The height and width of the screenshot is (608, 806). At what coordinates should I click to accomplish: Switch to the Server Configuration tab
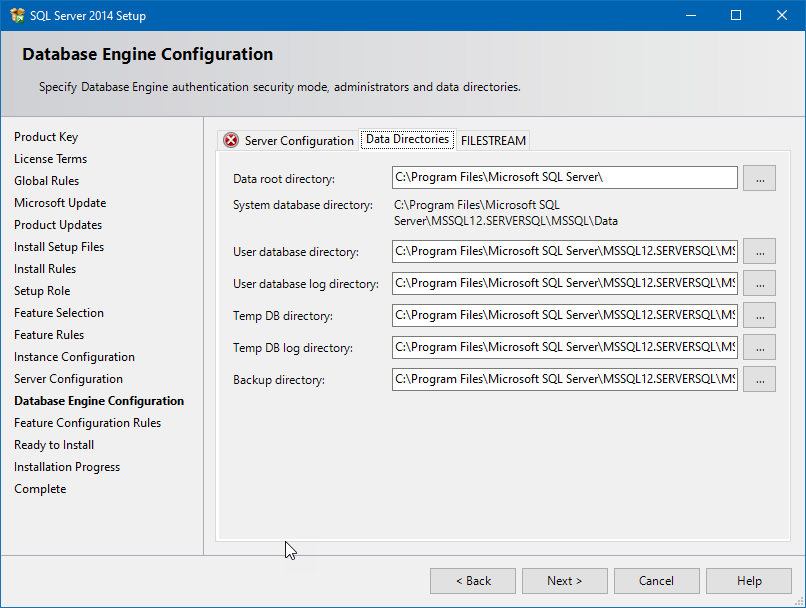coord(302,140)
